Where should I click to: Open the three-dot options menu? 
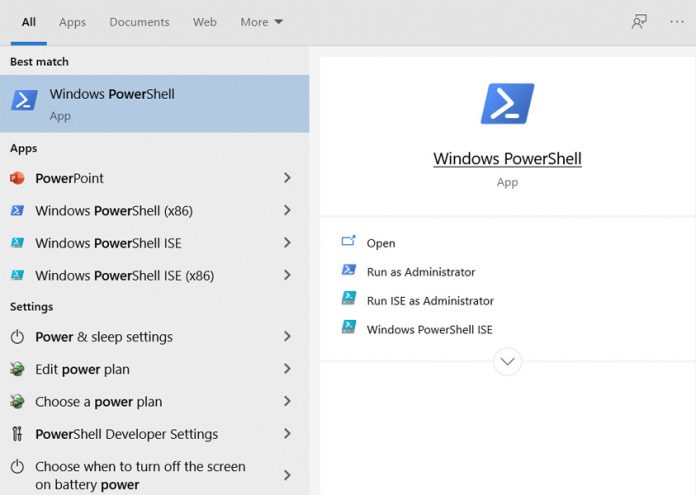(x=677, y=21)
